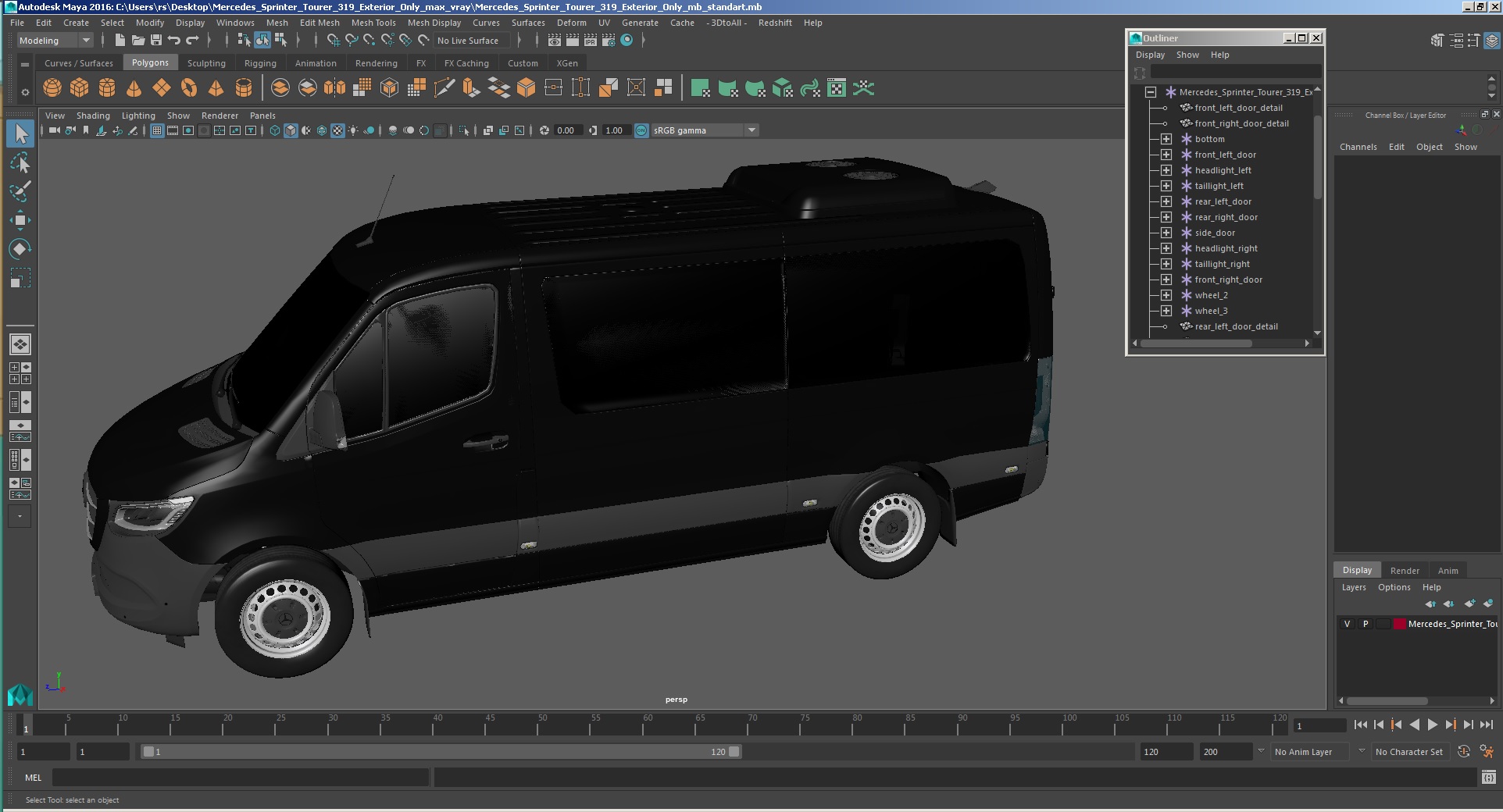This screenshot has width=1503, height=812.
Task: Open the Mesh Tools menu
Action: pyautogui.click(x=373, y=23)
